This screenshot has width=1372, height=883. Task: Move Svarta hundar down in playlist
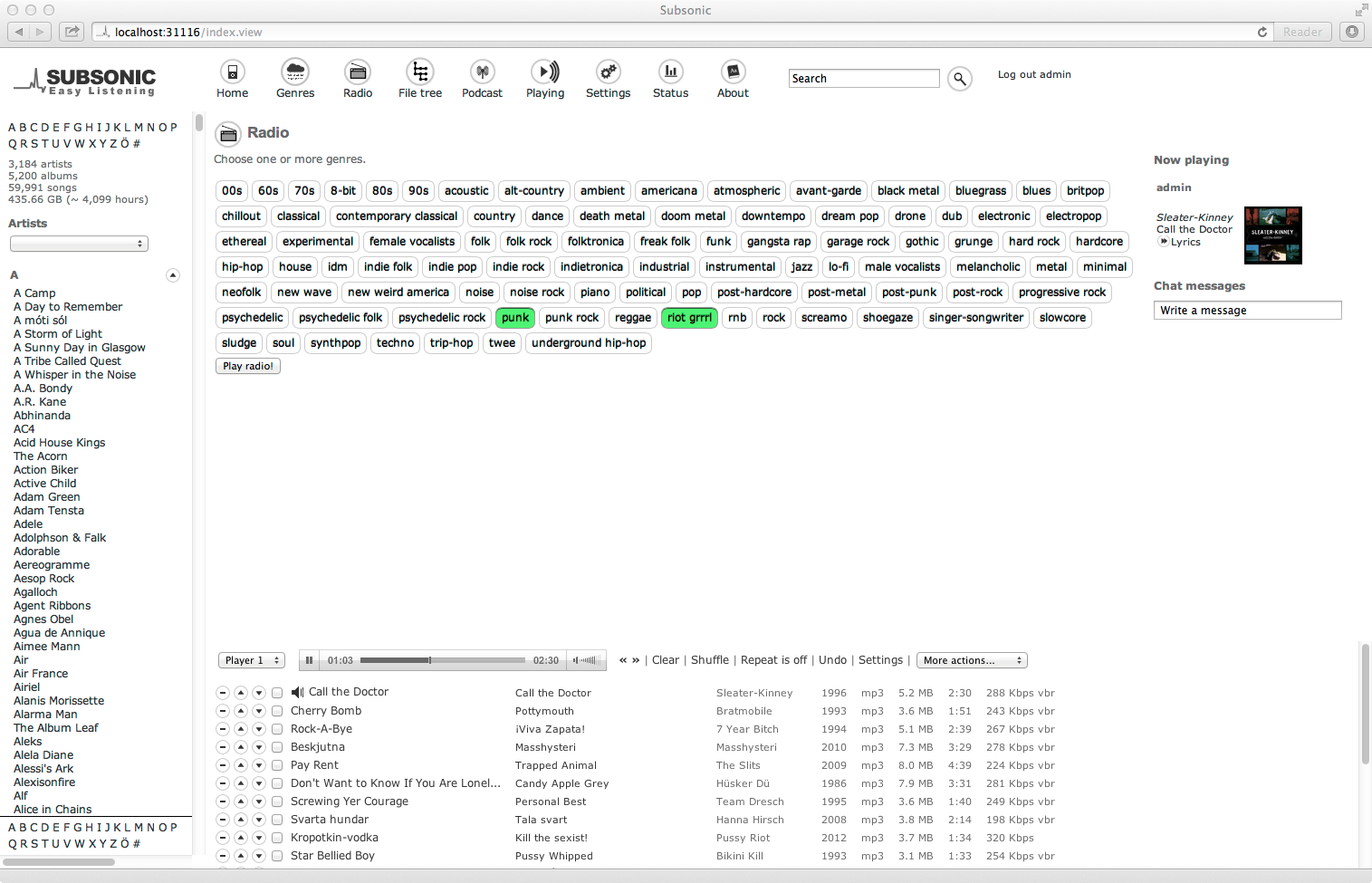pos(259,820)
